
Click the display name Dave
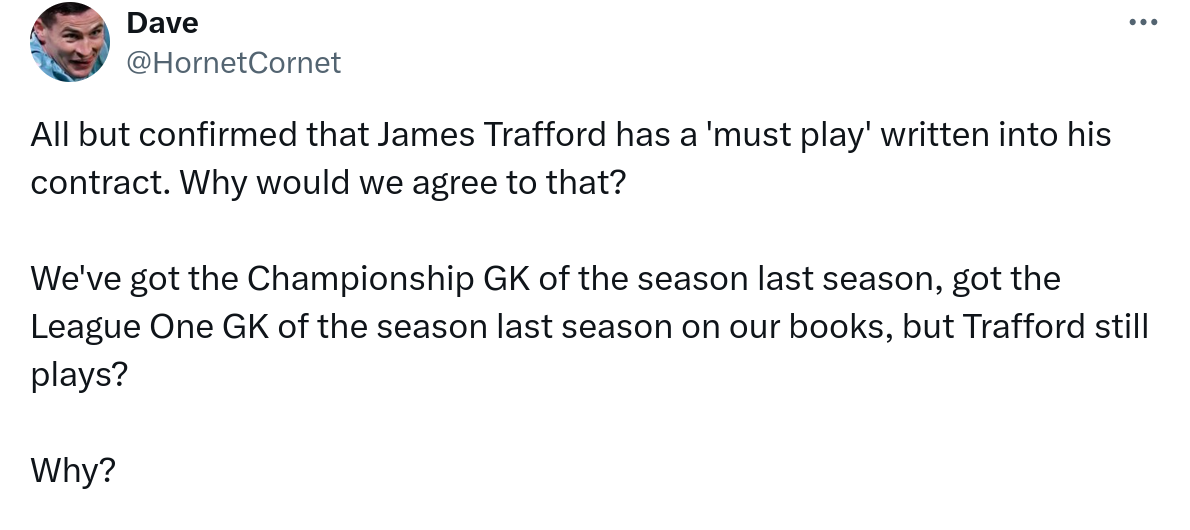click(162, 23)
